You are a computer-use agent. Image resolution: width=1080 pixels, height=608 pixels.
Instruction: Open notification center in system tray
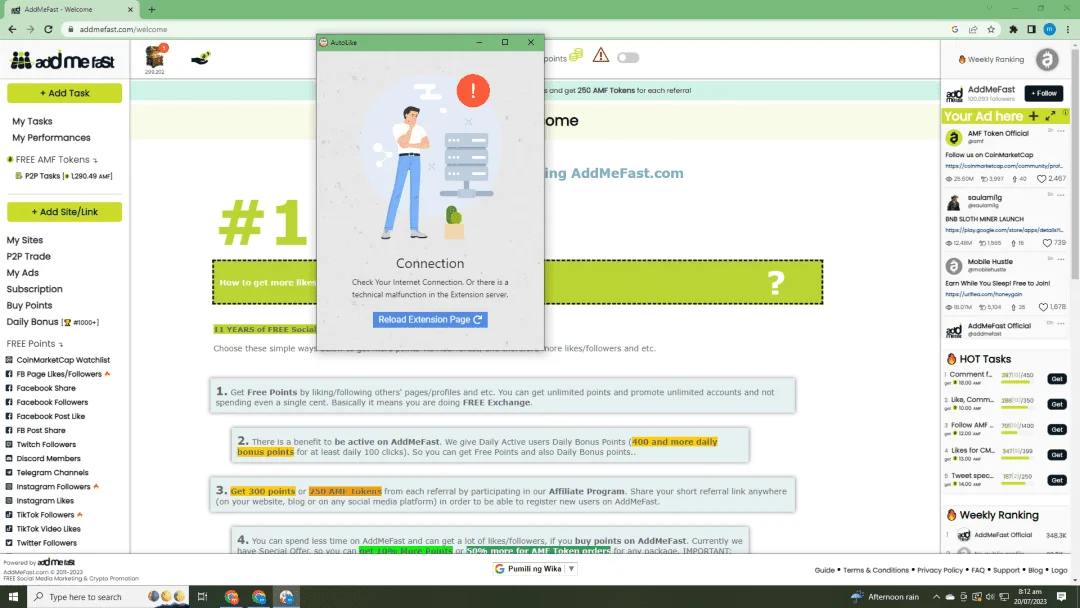tap(1061, 596)
